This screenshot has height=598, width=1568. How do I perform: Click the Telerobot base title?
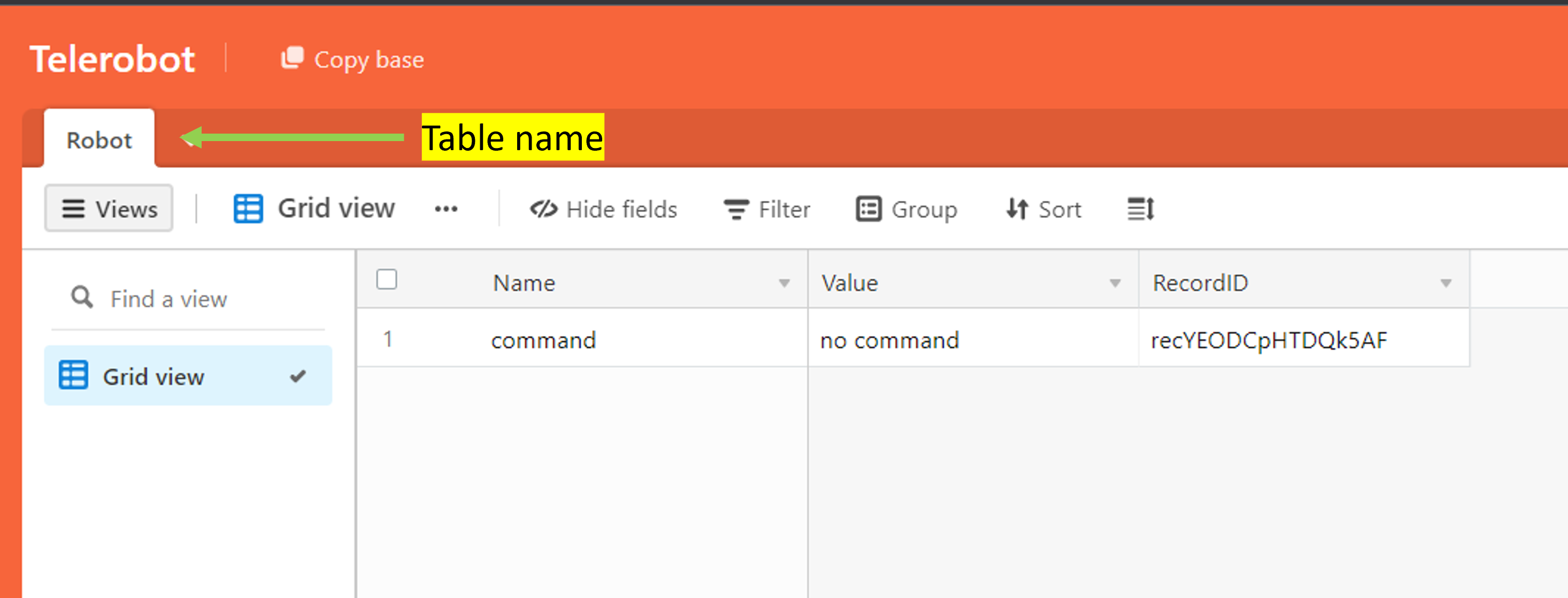click(x=113, y=60)
